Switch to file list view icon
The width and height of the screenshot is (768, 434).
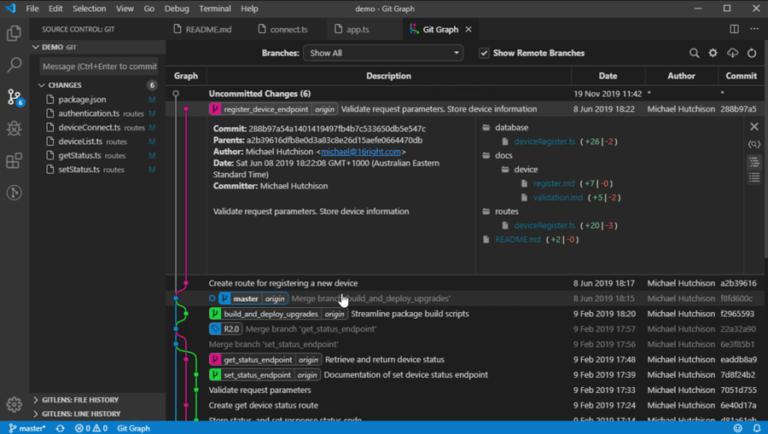(754, 177)
